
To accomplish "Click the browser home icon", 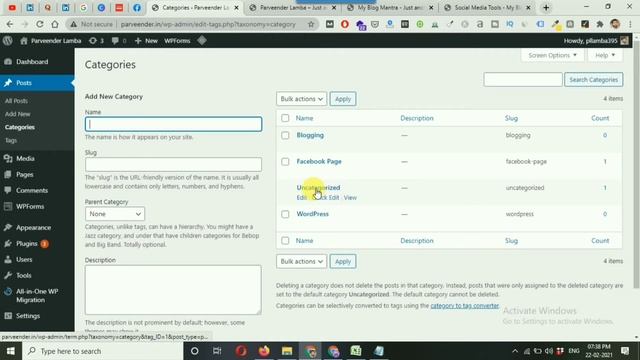I will click(55, 24).
